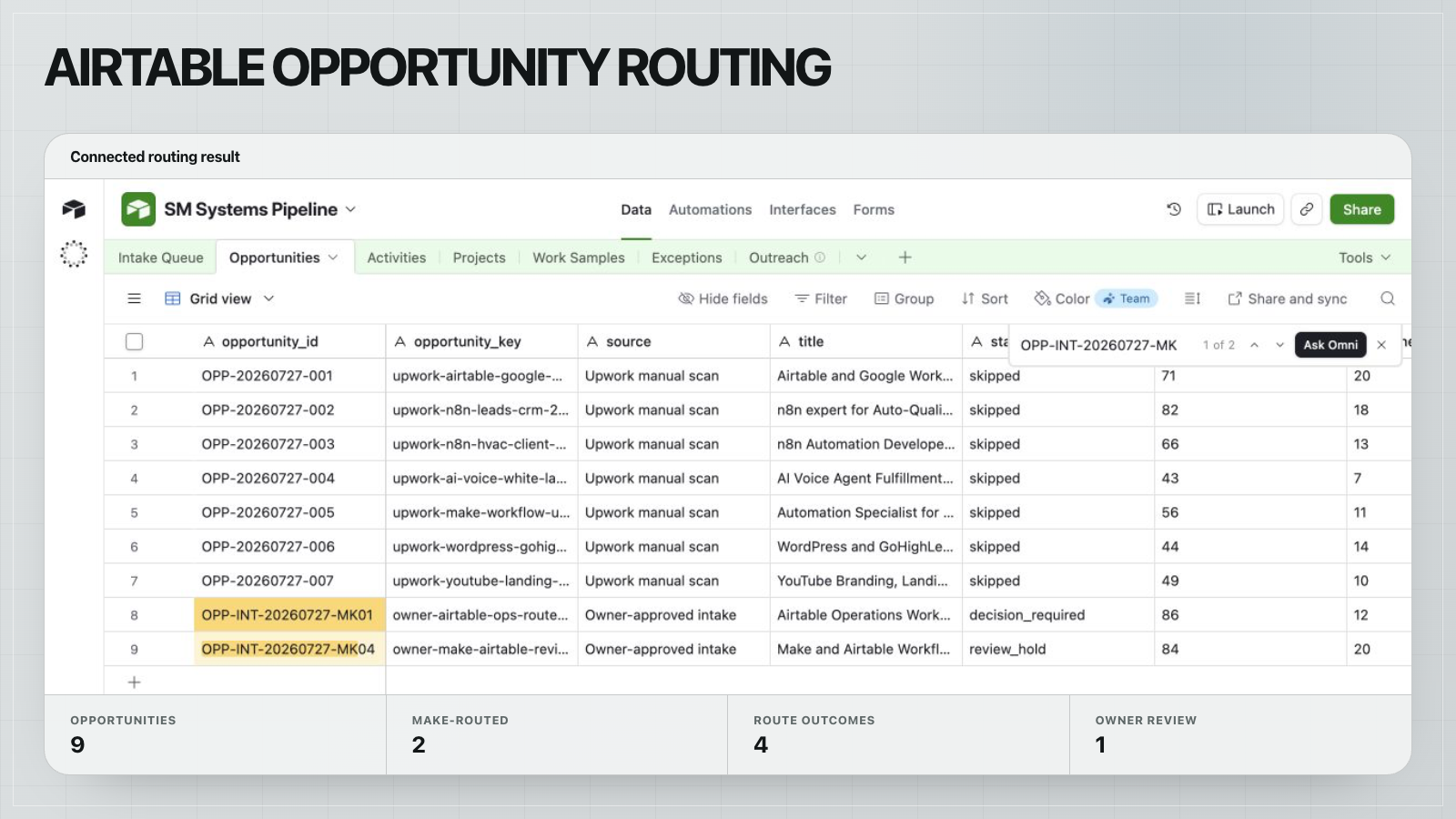
Task: Select title cell AI Voice Agent Fulfillment...
Action: [865, 478]
